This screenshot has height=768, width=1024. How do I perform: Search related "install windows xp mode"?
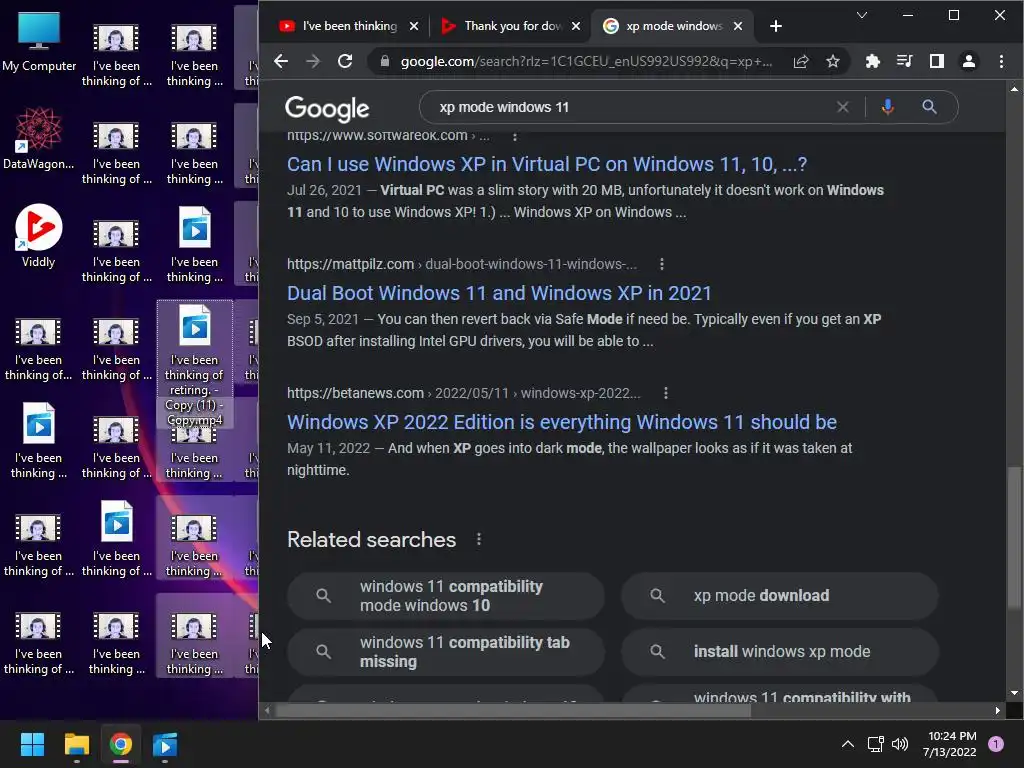tap(780, 652)
